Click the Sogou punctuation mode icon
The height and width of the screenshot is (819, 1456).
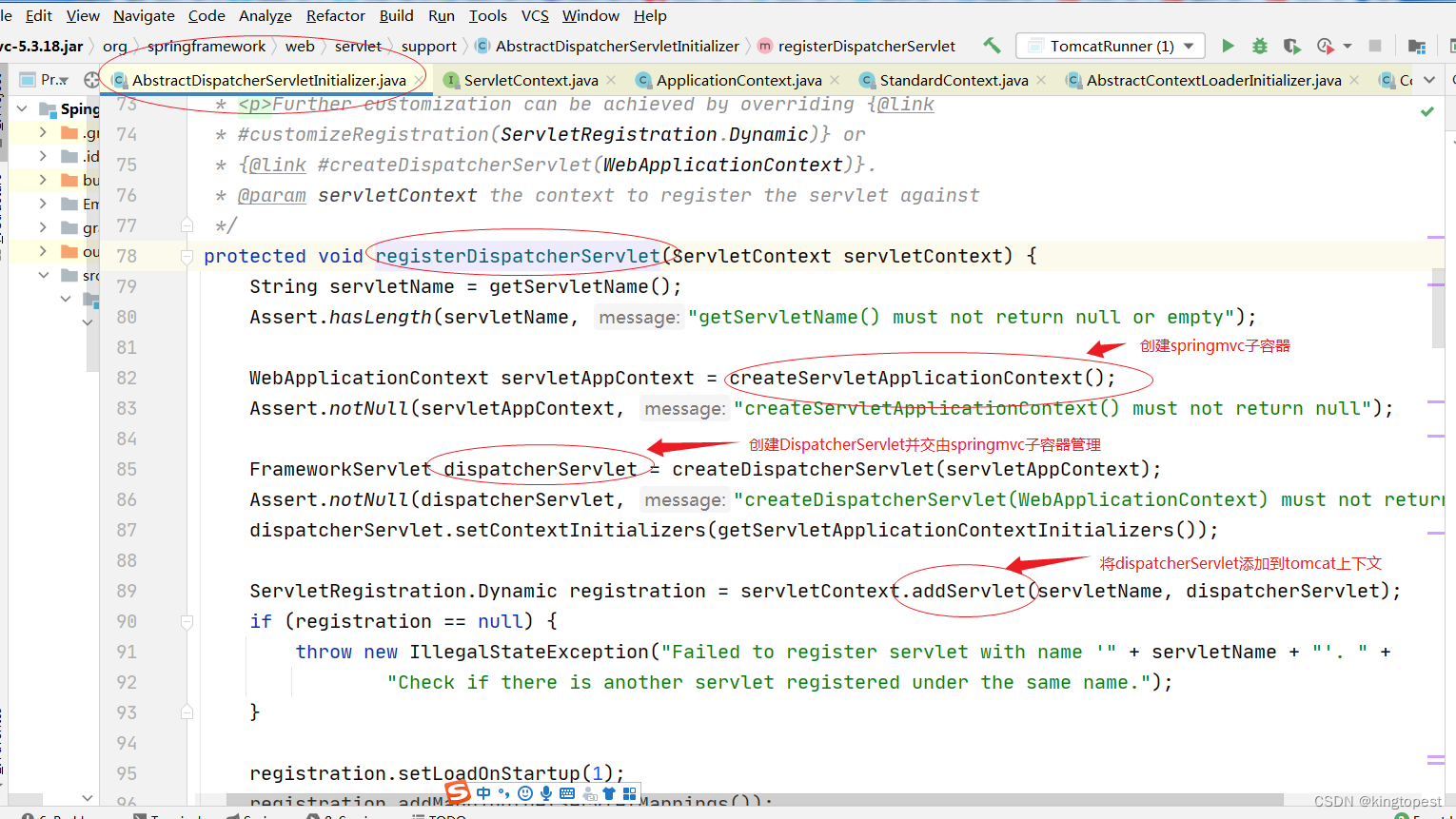pos(504,793)
